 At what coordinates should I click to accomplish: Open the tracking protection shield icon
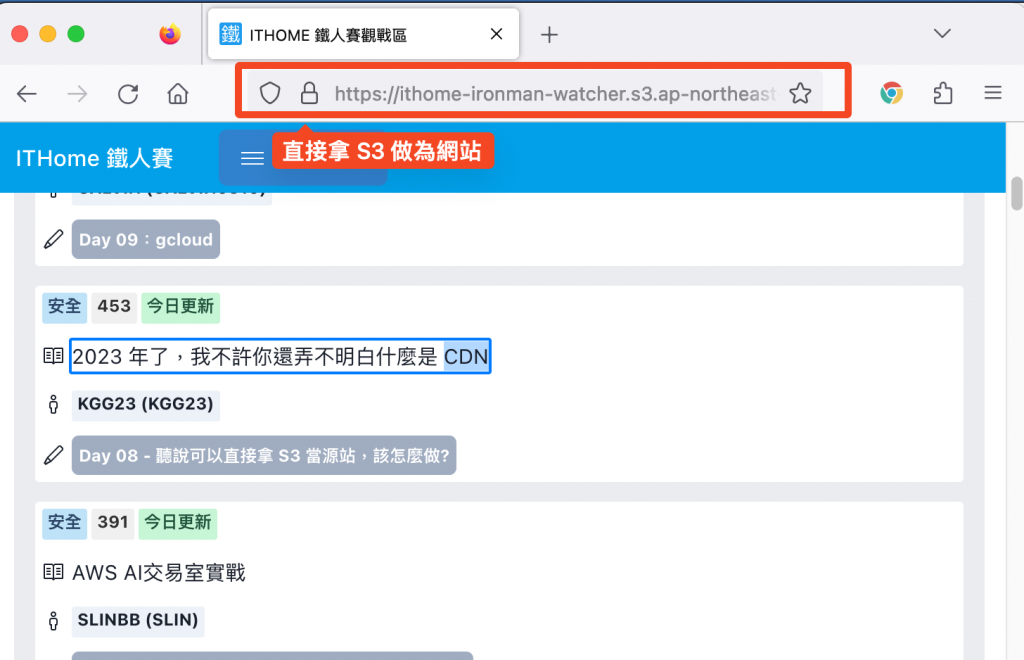click(x=270, y=93)
